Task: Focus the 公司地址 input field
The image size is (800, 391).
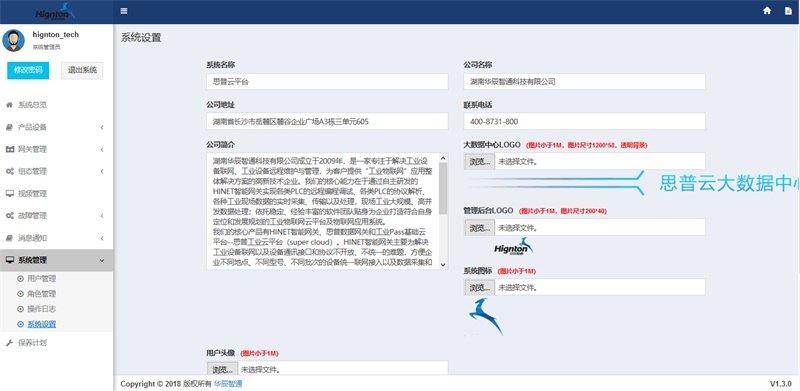Action: pos(327,121)
